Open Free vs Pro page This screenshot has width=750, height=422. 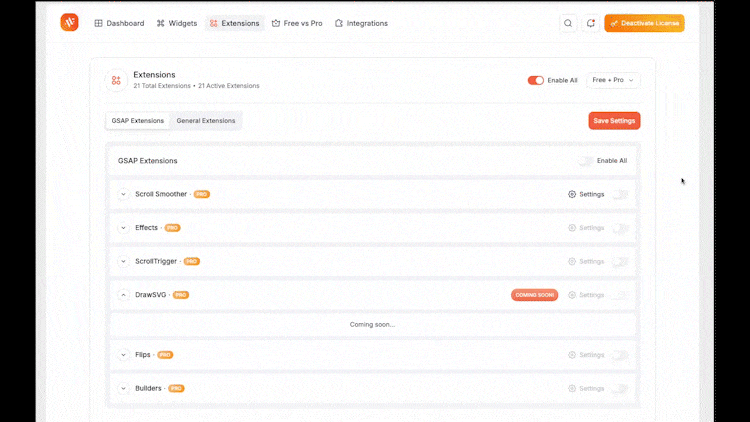click(x=297, y=23)
